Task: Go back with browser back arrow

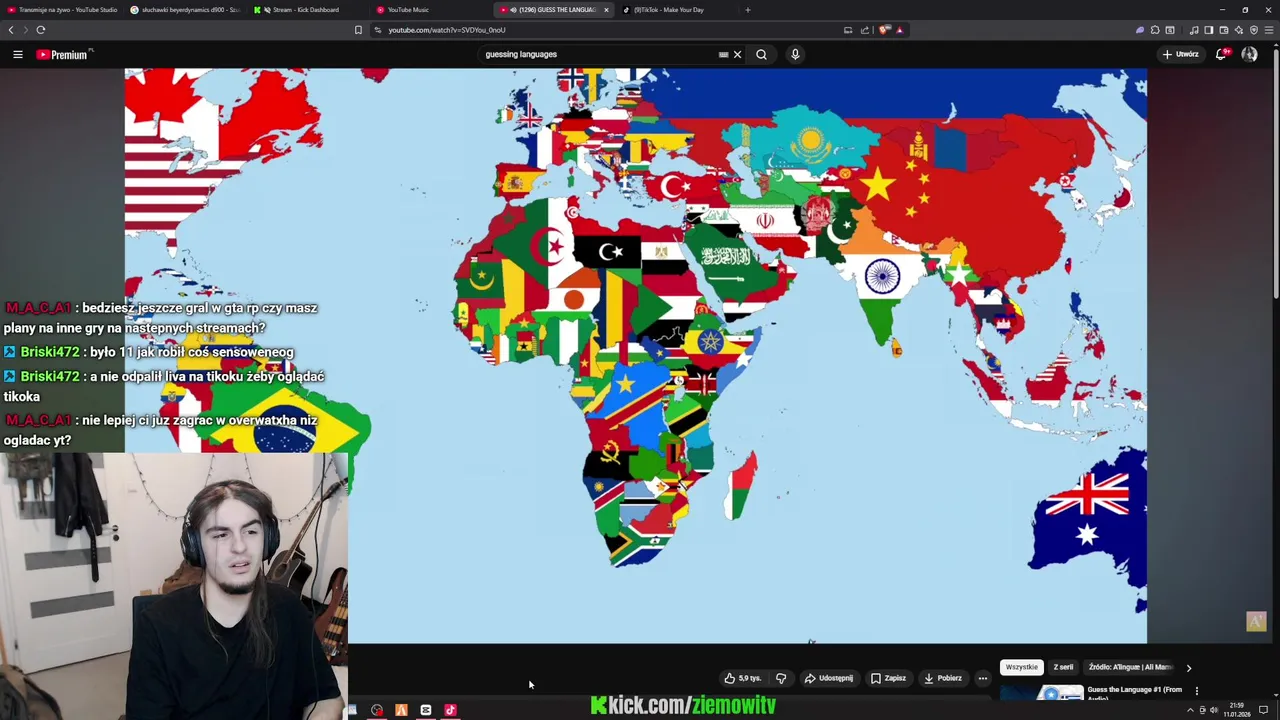Action: tap(11, 30)
